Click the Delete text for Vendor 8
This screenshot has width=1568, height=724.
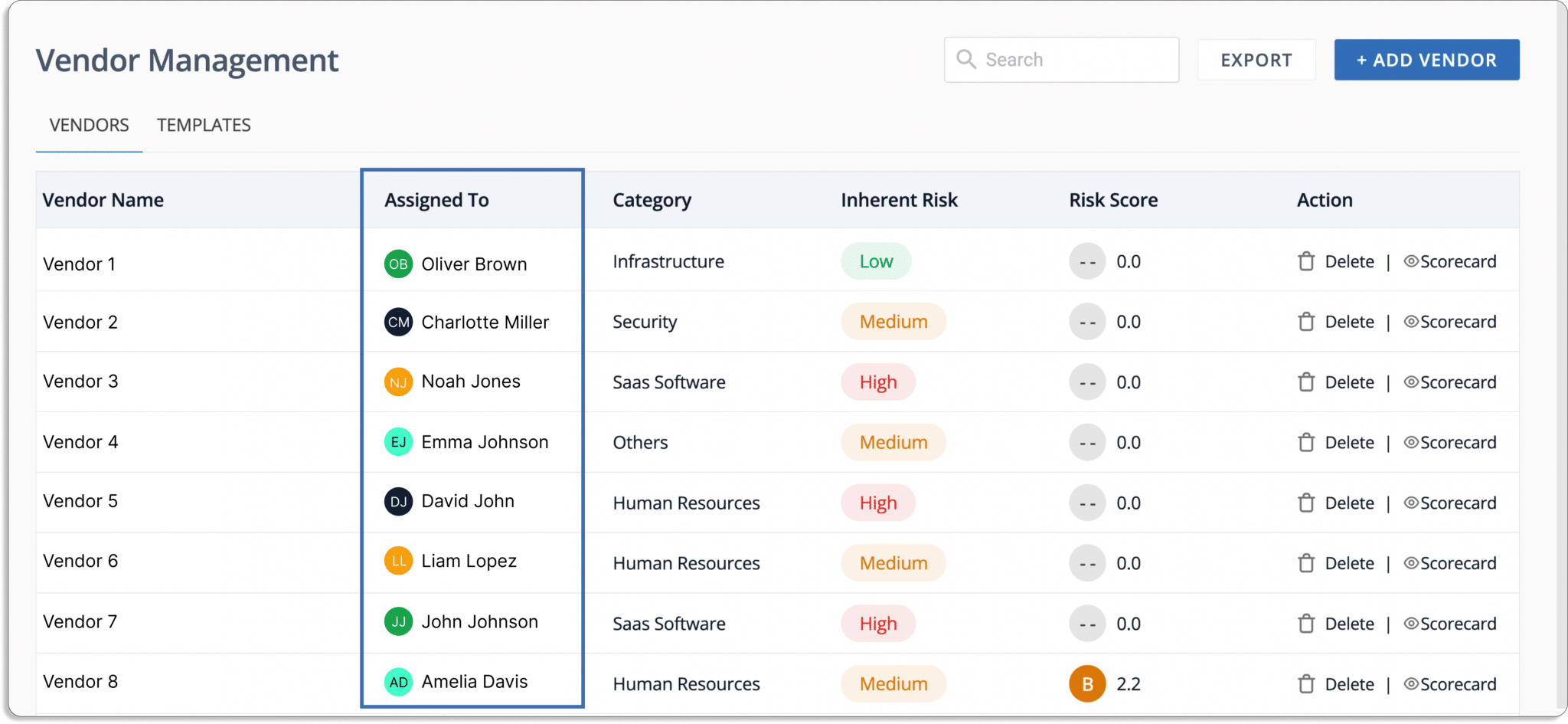tap(1349, 684)
